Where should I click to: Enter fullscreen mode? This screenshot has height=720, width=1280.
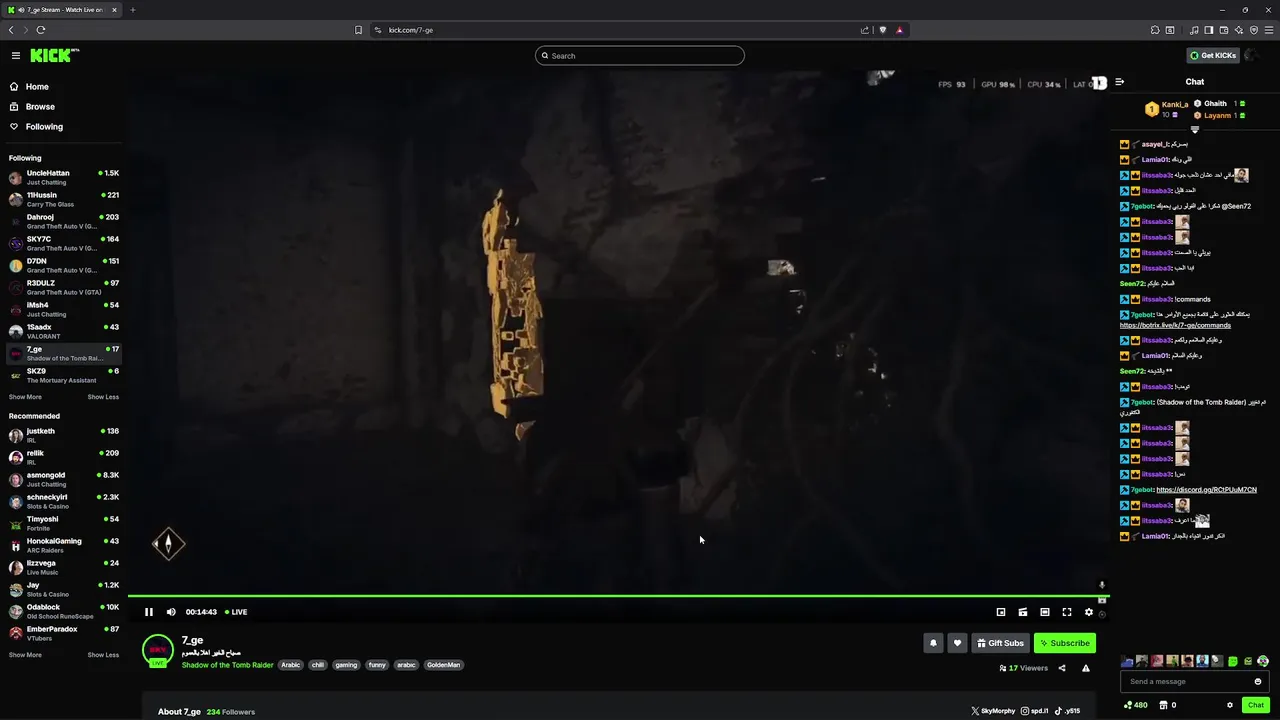click(1067, 612)
